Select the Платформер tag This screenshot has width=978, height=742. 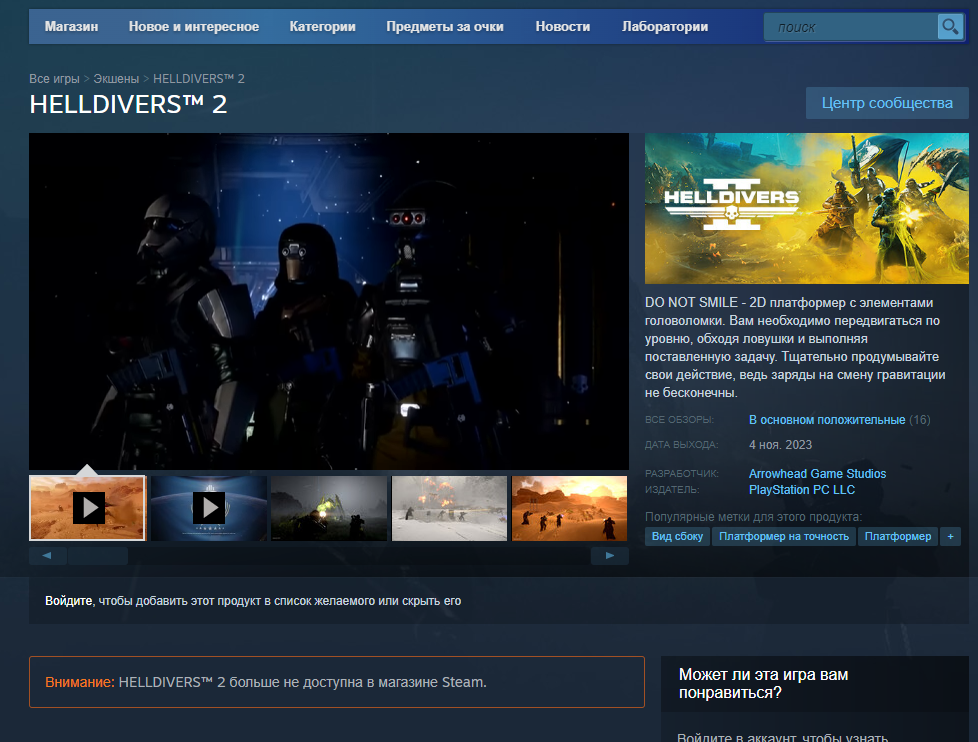(898, 536)
